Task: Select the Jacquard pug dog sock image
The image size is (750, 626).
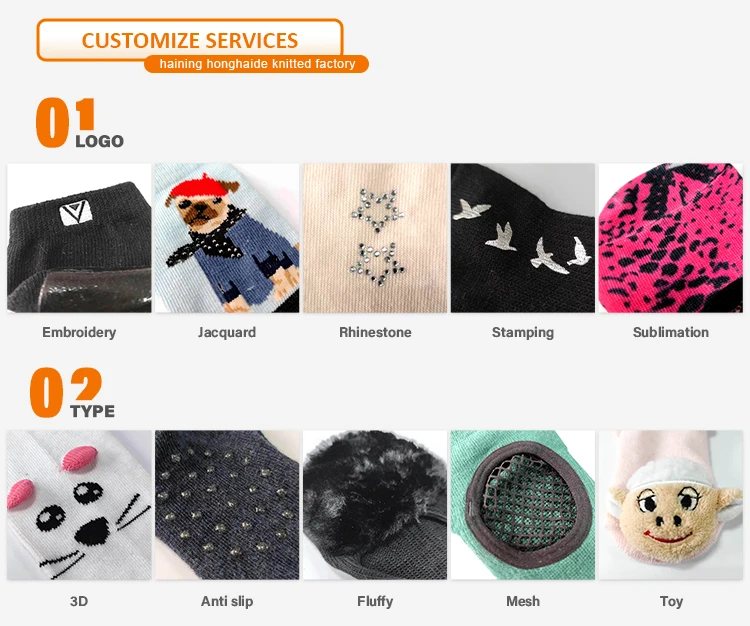Action: (x=227, y=238)
